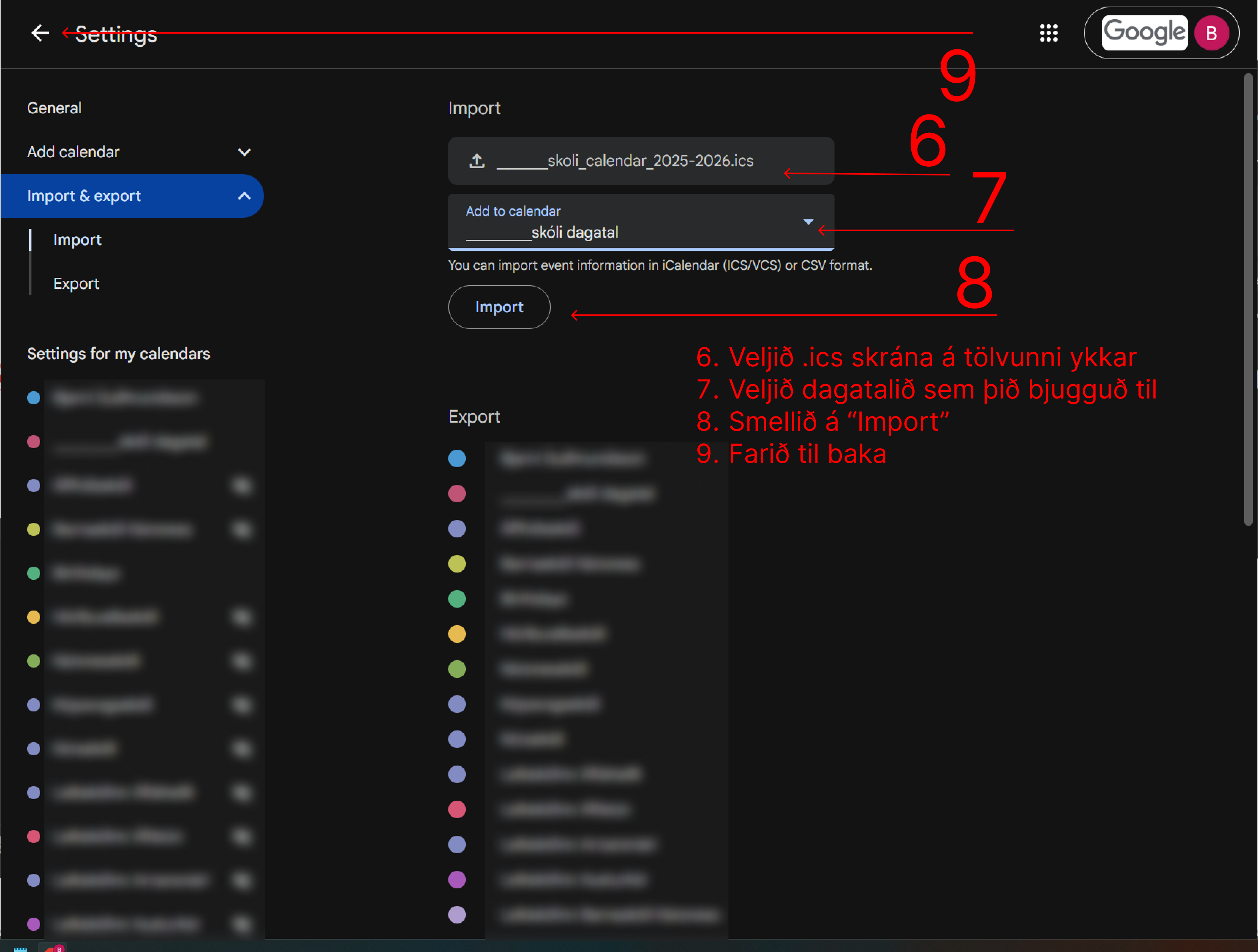Image resolution: width=1258 pixels, height=952 pixels.
Task: Select the Export sub-item in the sidebar
Action: [x=76, y=284]
